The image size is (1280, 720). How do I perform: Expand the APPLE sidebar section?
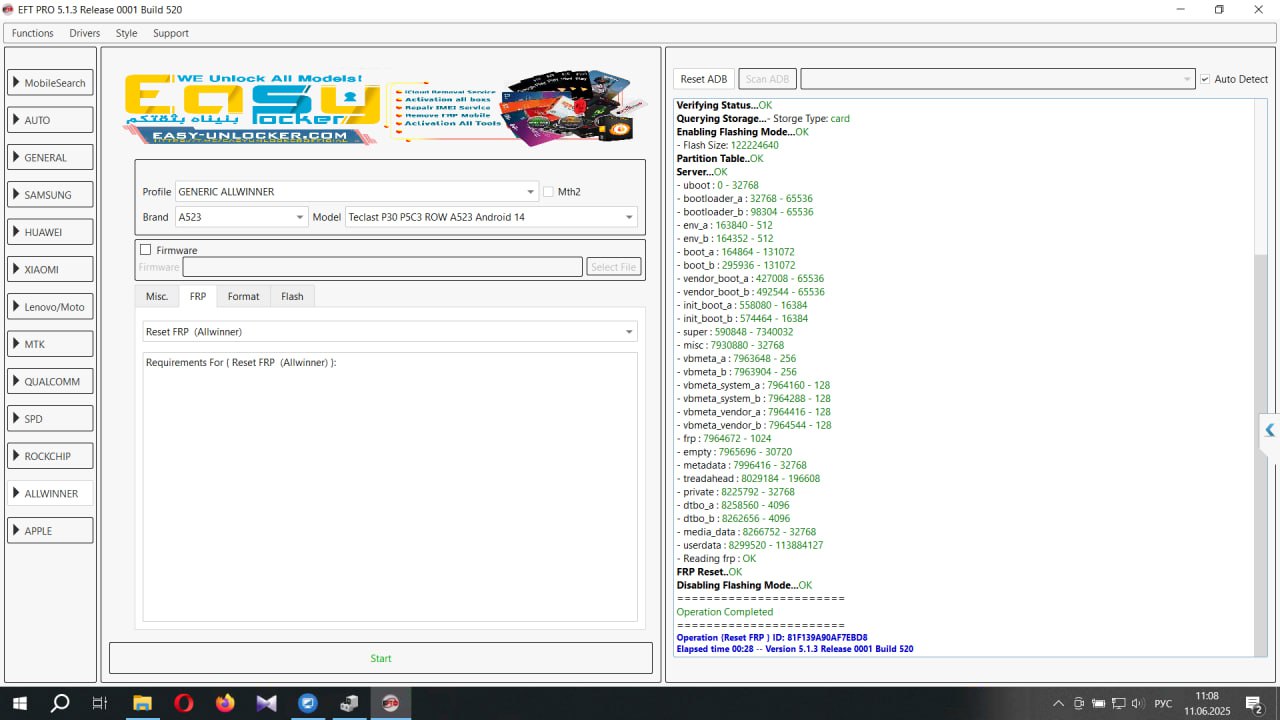[50, 531]
